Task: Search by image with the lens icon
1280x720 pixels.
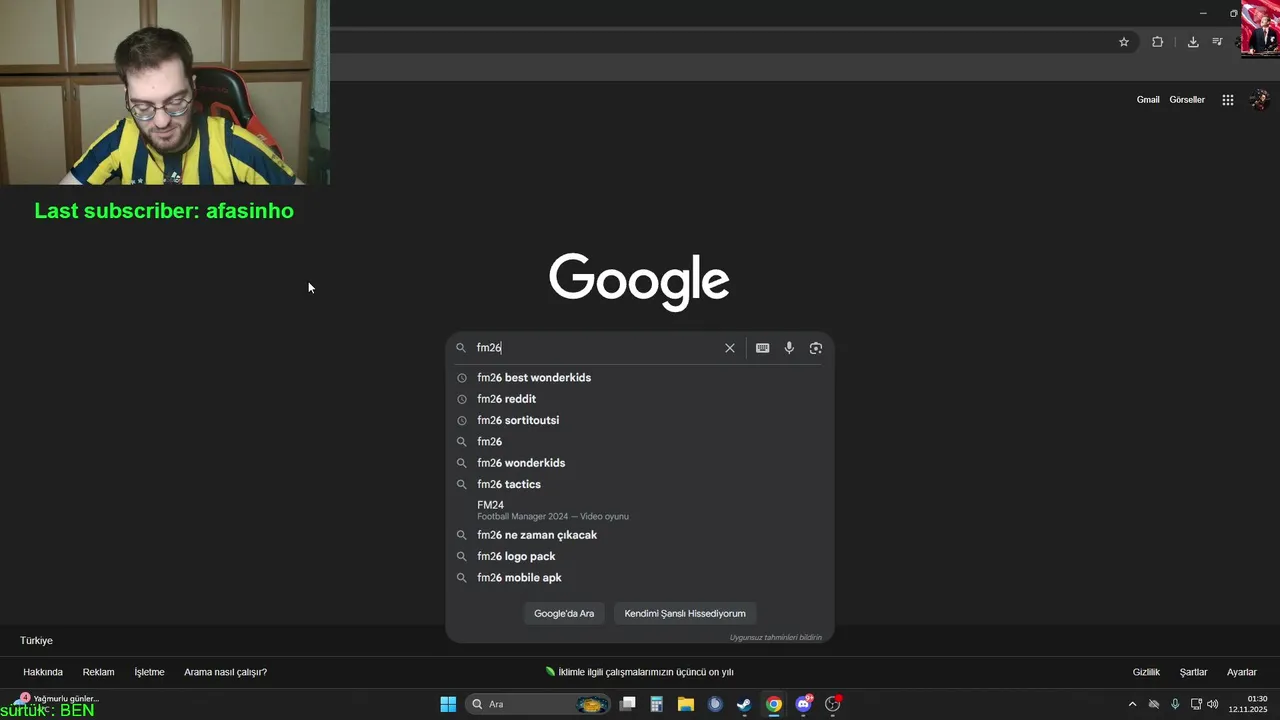Action: tap(816, 348)
